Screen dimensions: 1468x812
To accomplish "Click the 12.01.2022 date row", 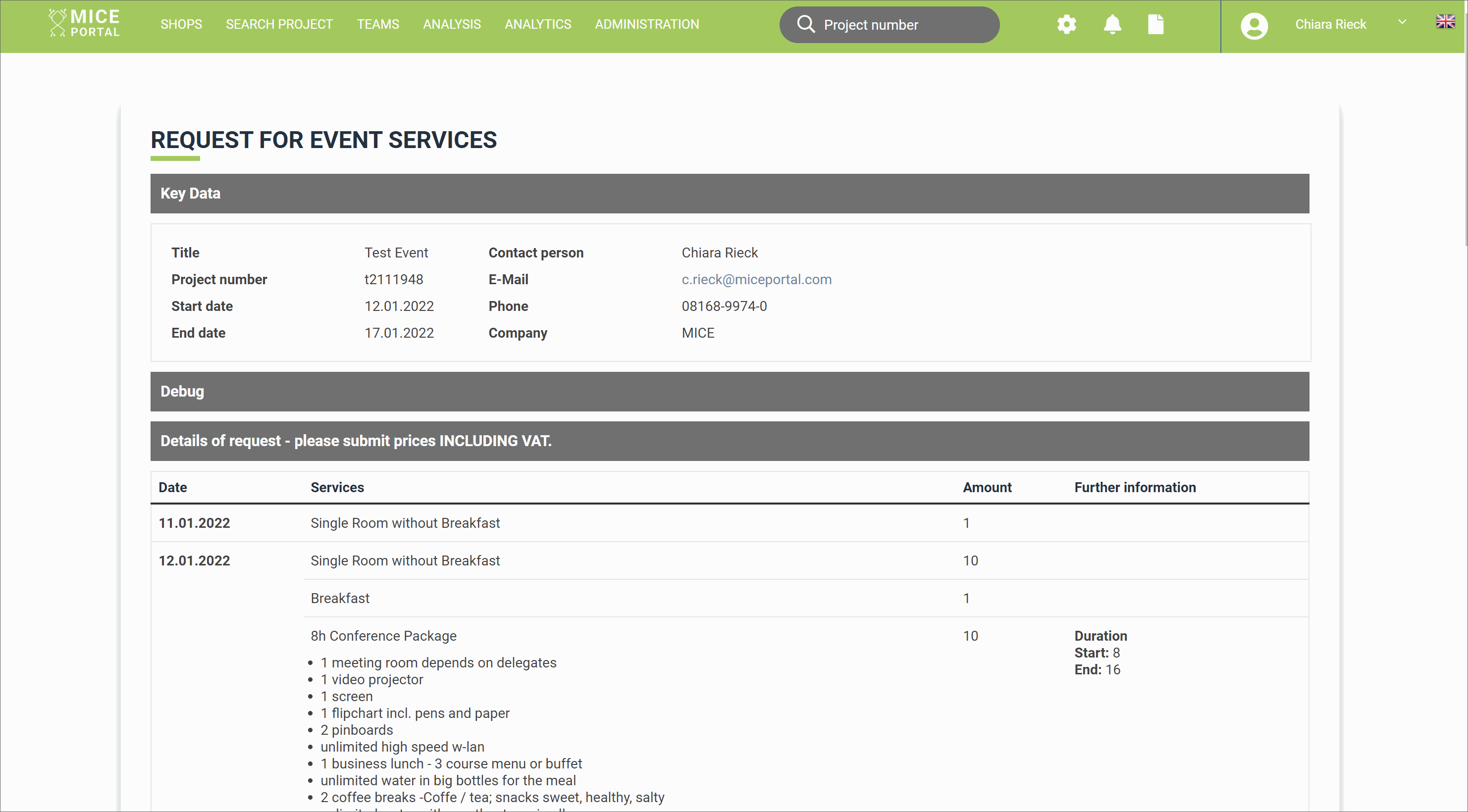I will tap(194, 560).
